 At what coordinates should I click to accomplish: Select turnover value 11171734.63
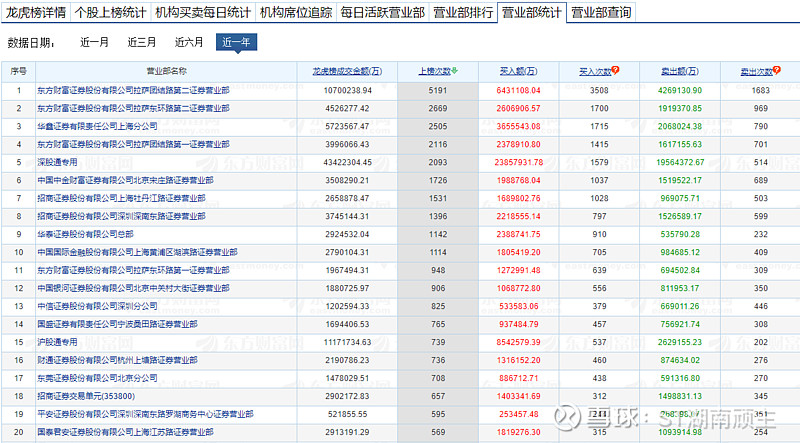pos(347,342)
